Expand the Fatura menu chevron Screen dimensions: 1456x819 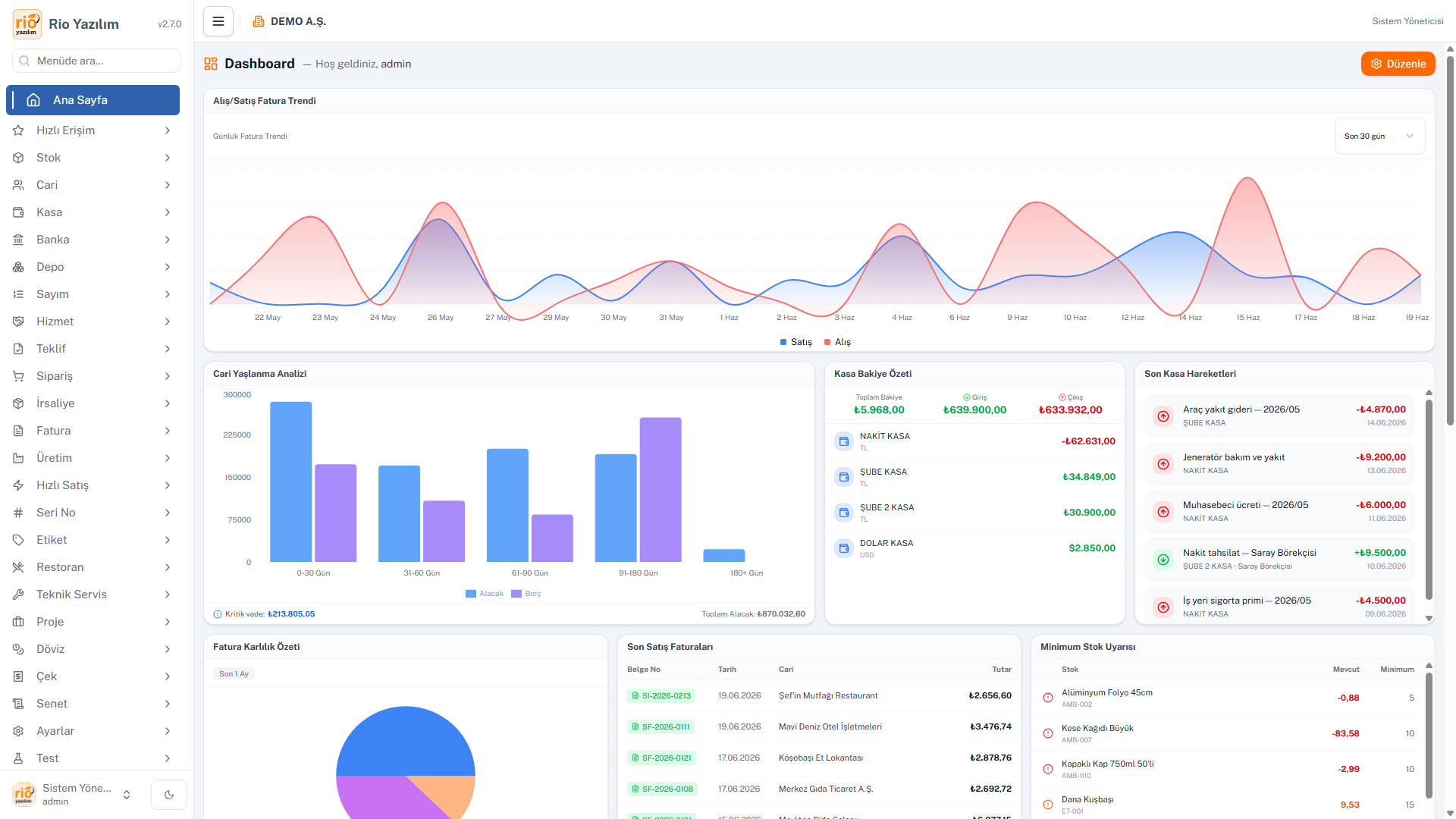(x=168, y=431)
